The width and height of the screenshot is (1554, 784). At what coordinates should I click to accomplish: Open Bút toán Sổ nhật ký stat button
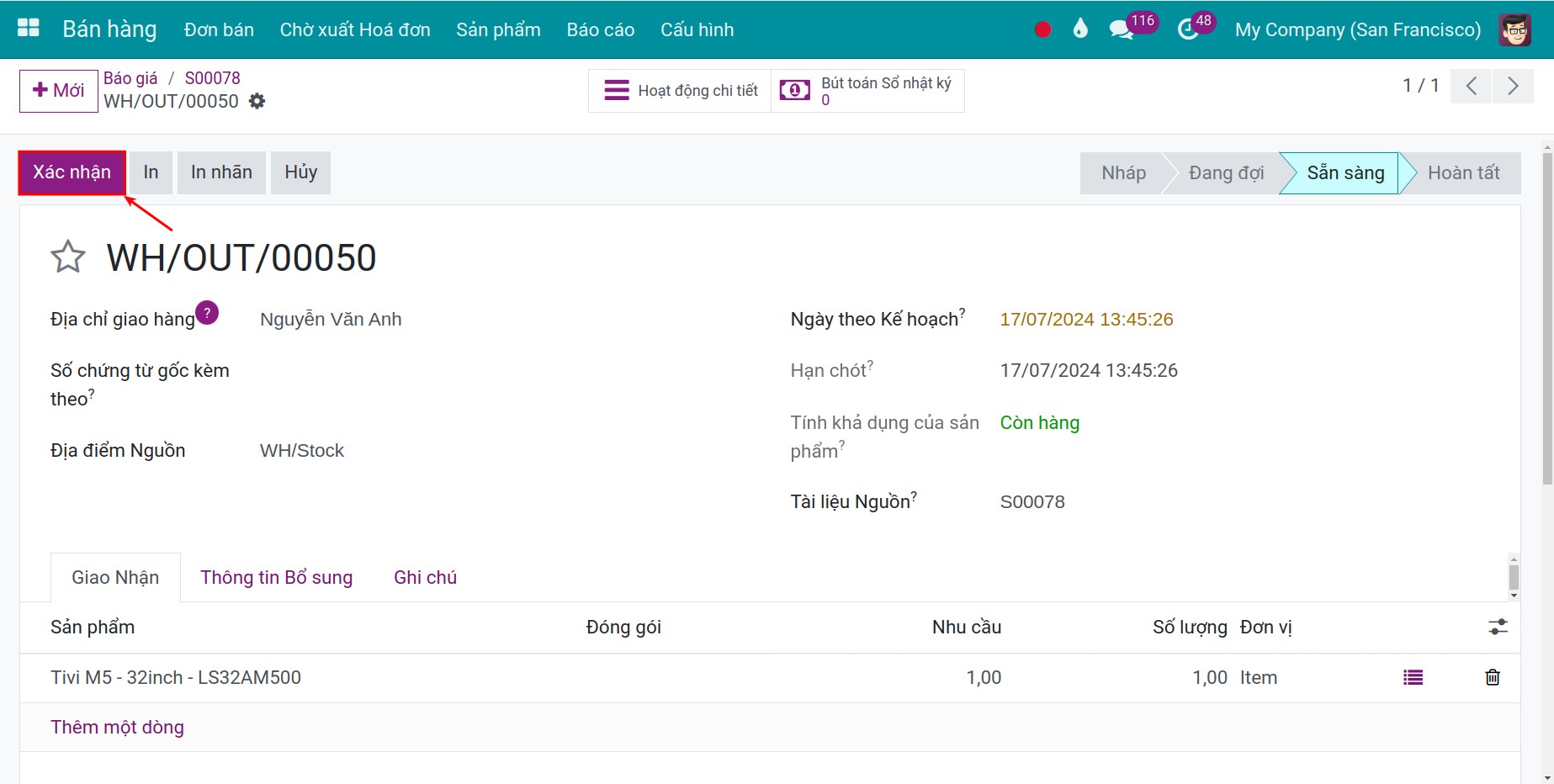(867, 90)
